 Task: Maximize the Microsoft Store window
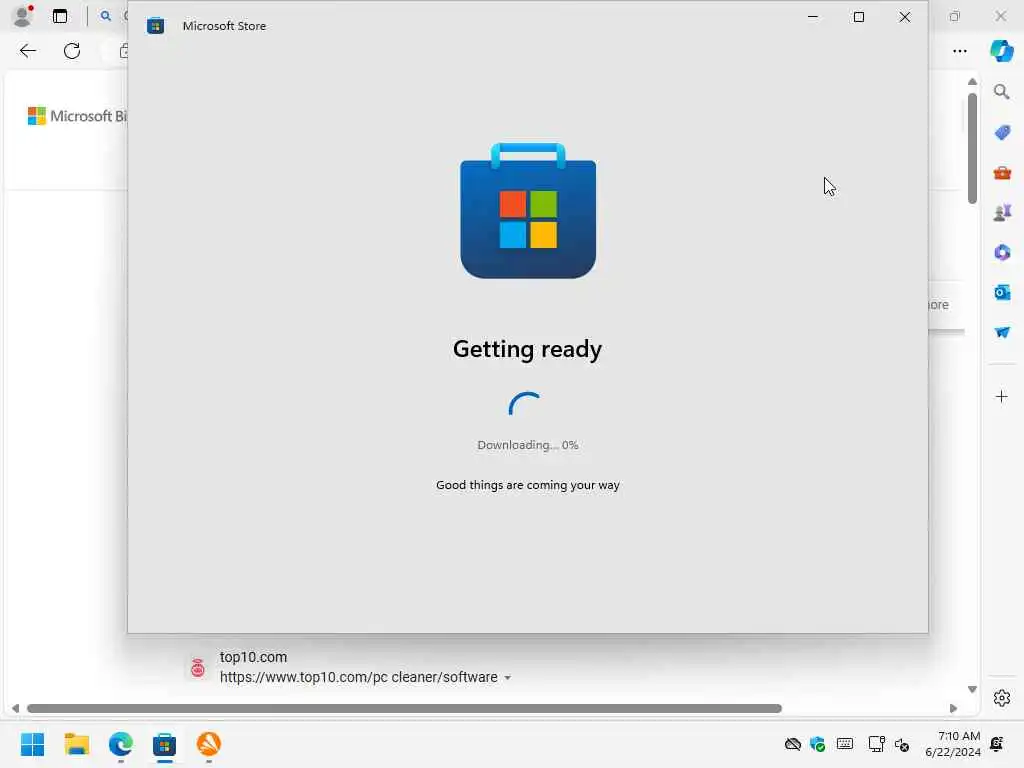[x=859, y=17]
